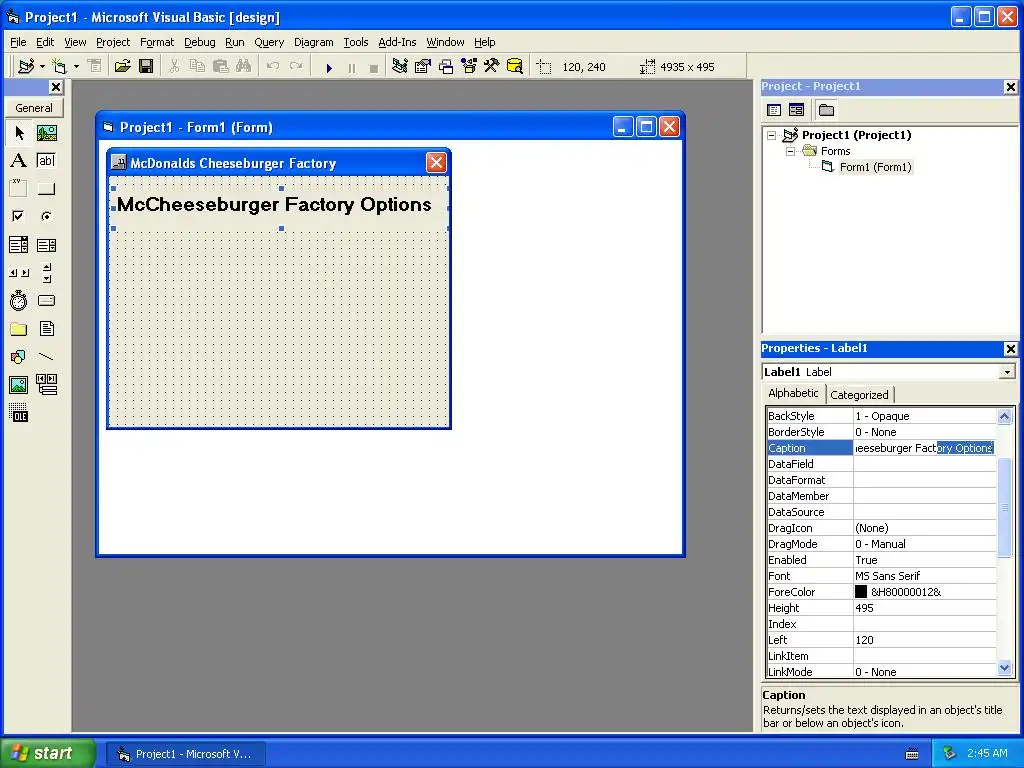Select the PictureBox tool
The width and height of the screenshot is (1024, 768).
(46, 133)
